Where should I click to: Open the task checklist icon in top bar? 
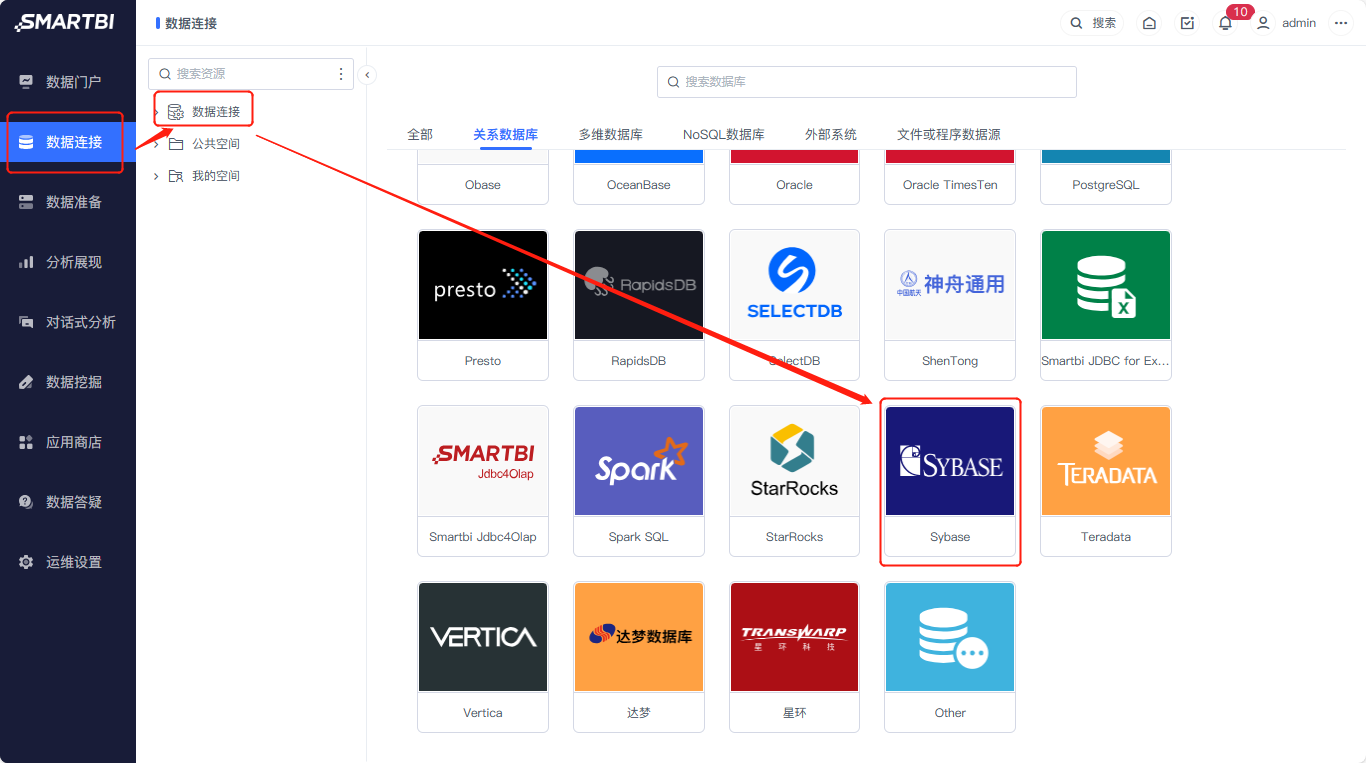(1187, 23)
